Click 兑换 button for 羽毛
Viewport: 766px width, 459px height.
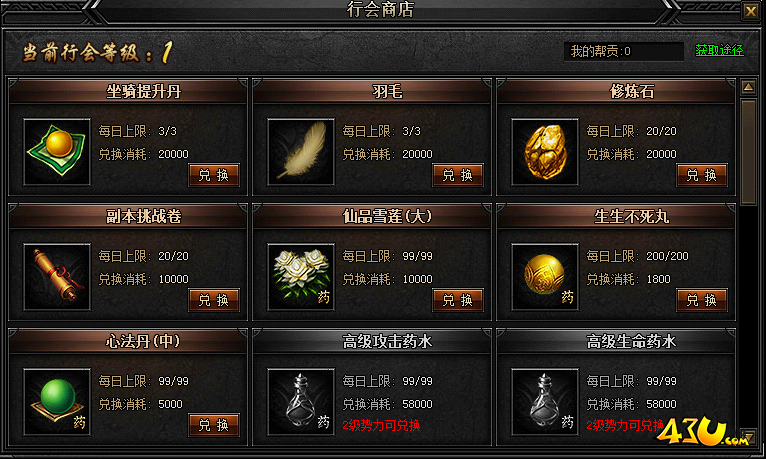(458, 175)
